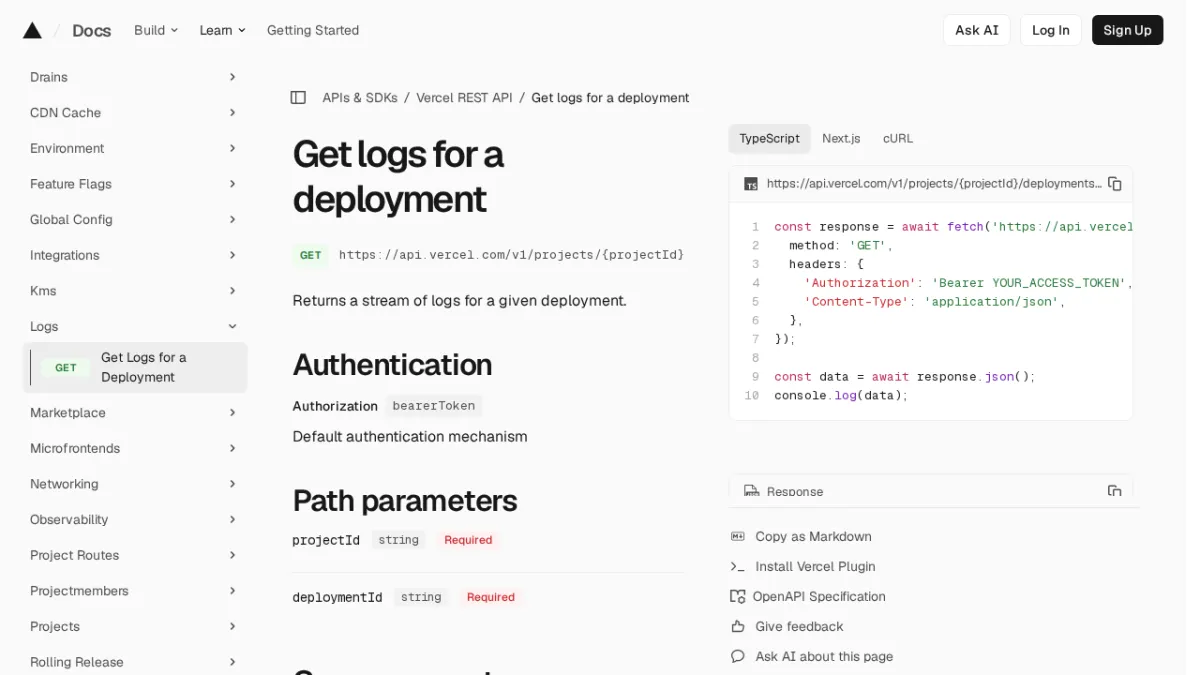Screen dimensions: 1200x675
Task: Expand the Projects section chevron
Action: click(x=232, y=627)
